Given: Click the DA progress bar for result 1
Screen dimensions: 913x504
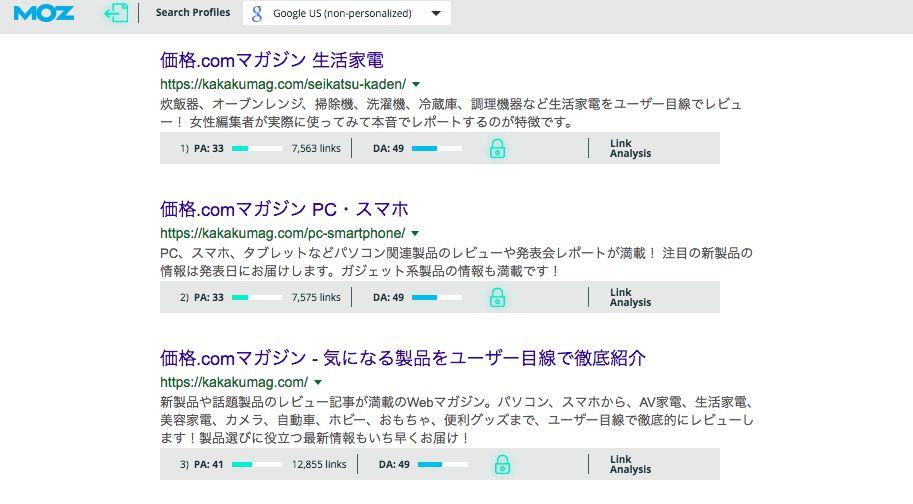Looking at the screenshot, I should [x=437, y=148].
